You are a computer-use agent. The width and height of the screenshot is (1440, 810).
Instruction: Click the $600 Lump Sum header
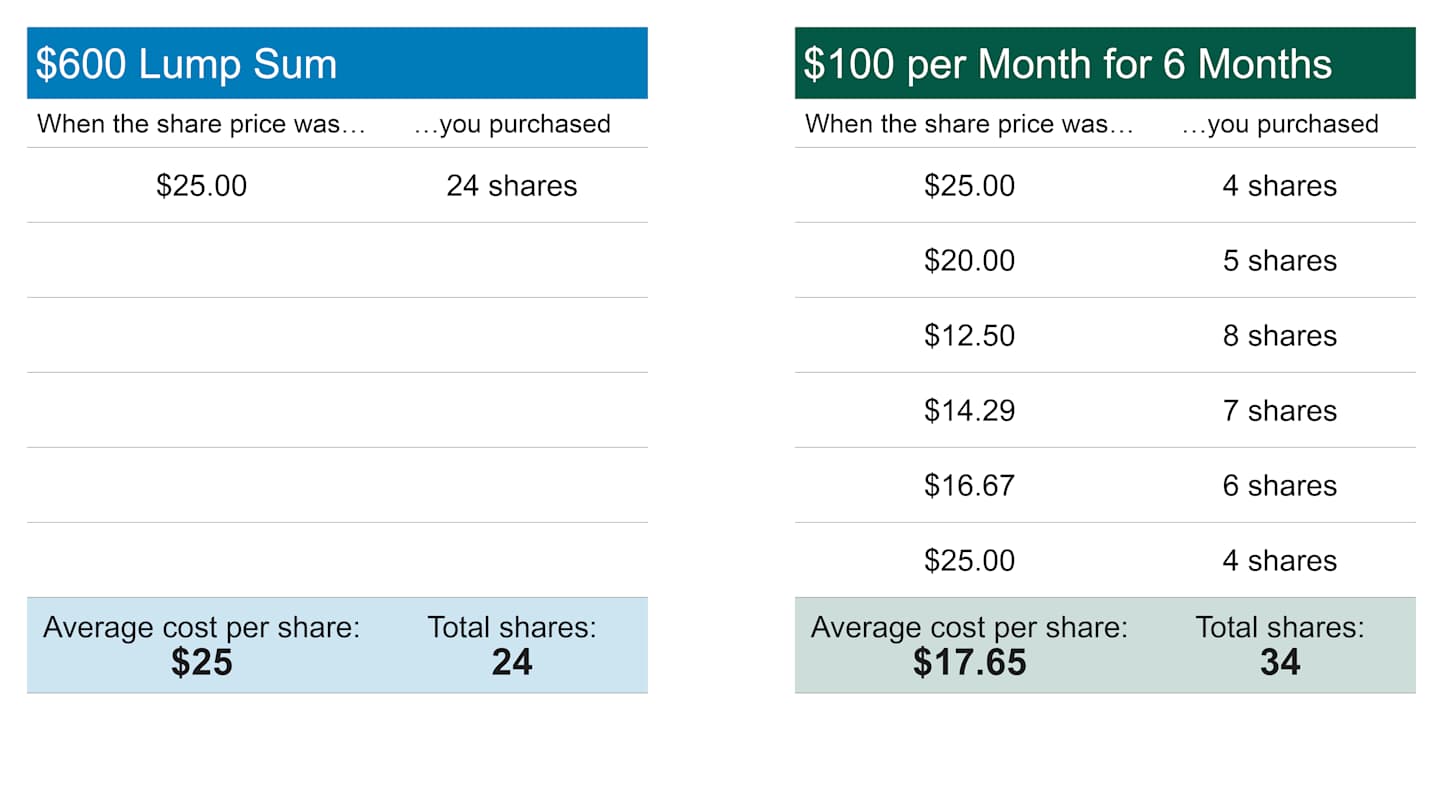[x=187, y=64]
